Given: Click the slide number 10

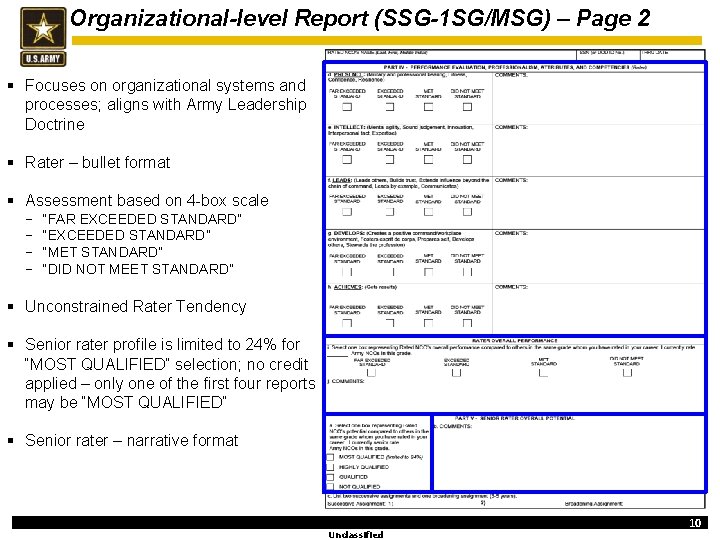Looking at the screenshot, I should pos(695,523).
